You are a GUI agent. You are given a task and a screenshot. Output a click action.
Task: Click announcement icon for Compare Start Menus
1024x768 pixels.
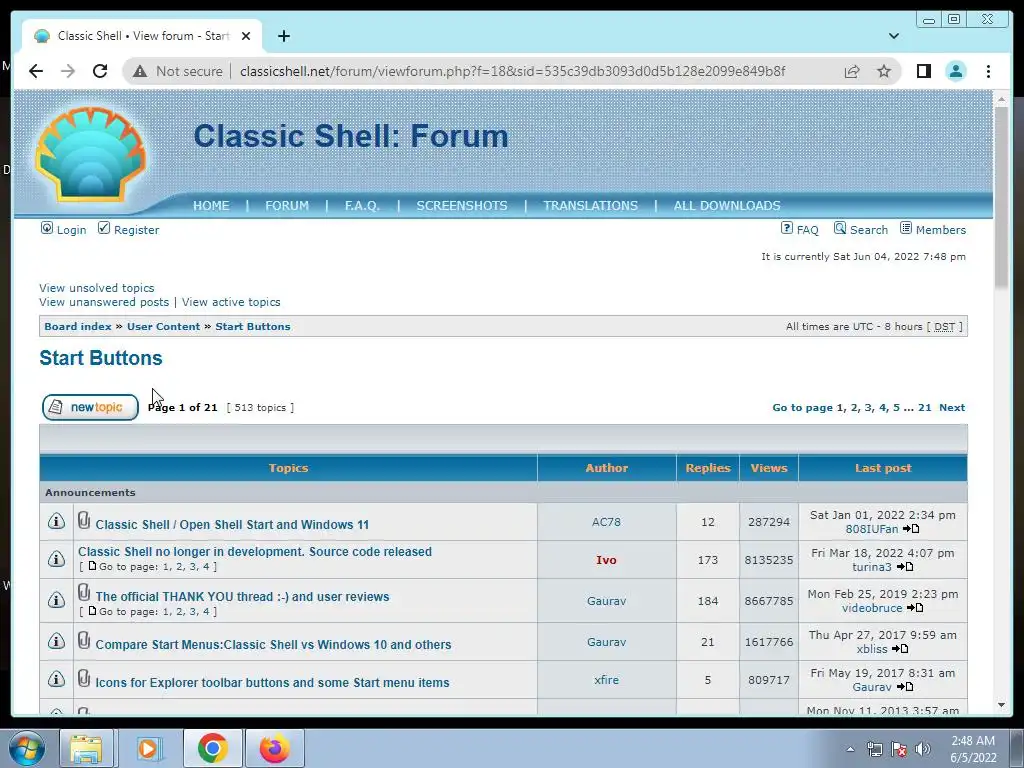point(56,641)
